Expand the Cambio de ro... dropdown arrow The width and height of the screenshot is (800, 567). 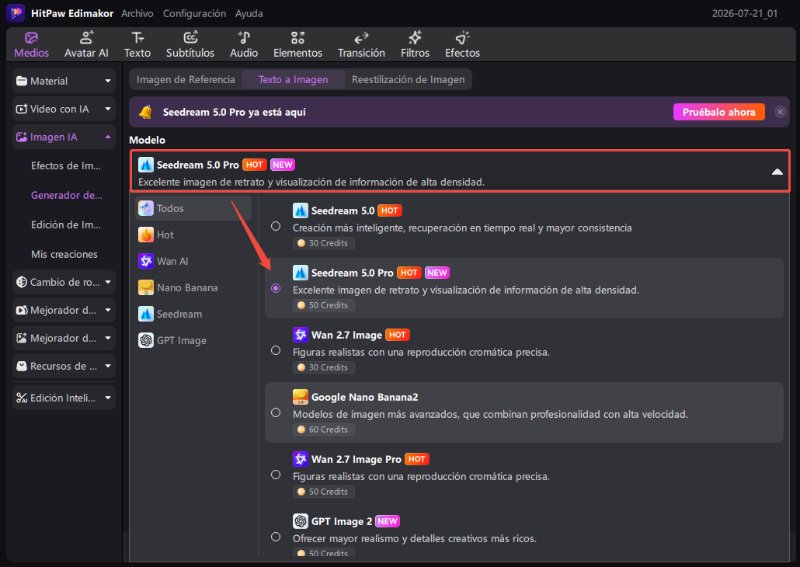click(108, 282)
